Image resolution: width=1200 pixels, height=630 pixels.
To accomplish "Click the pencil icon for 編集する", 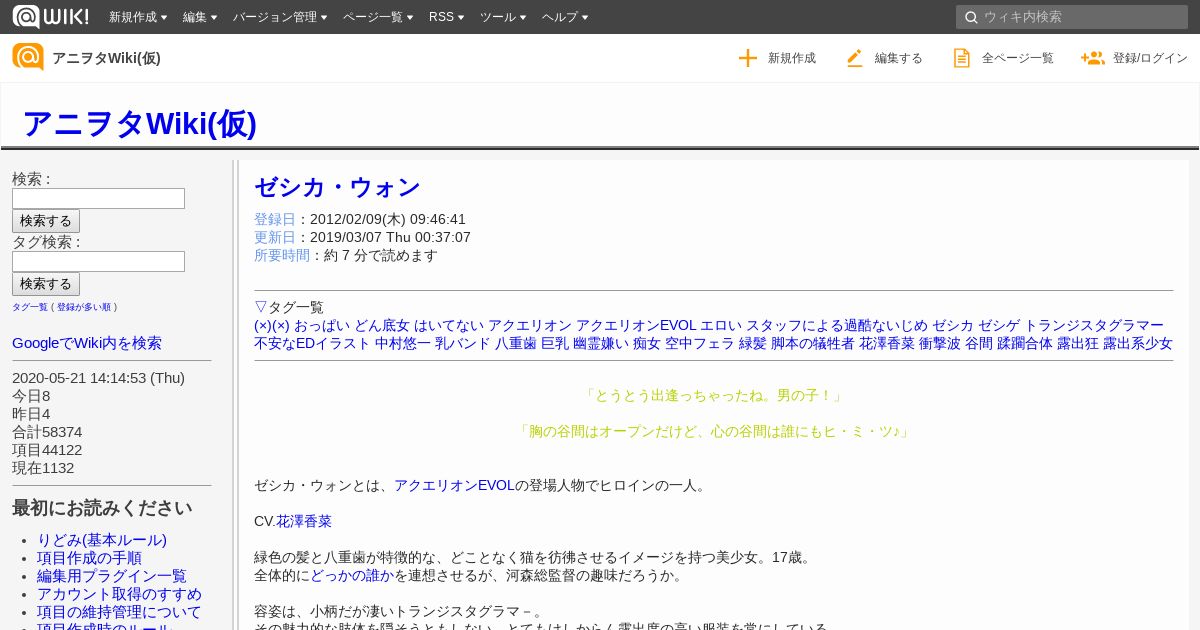I will (x=854, y=58).
